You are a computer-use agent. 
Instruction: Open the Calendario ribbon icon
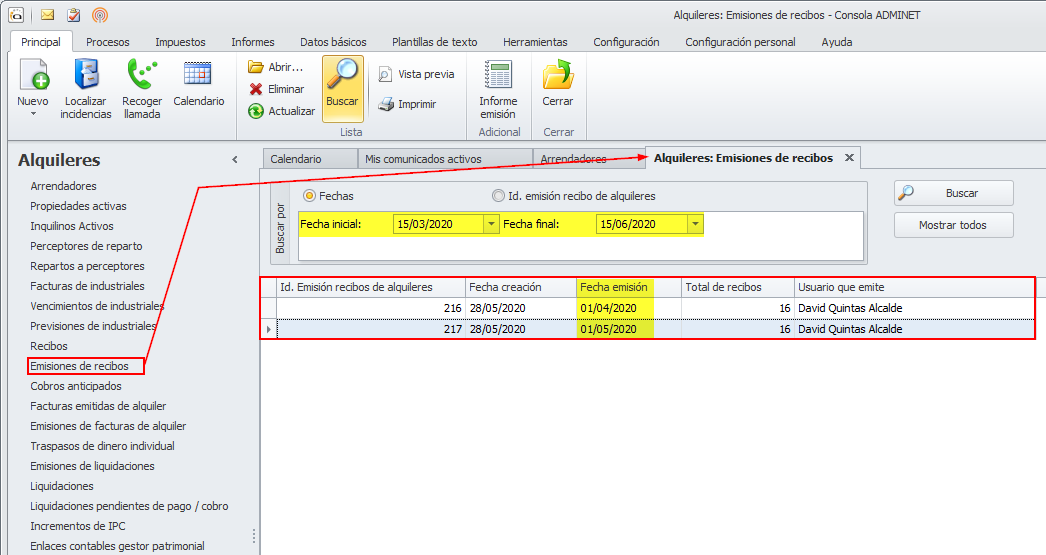pos(198,76)
